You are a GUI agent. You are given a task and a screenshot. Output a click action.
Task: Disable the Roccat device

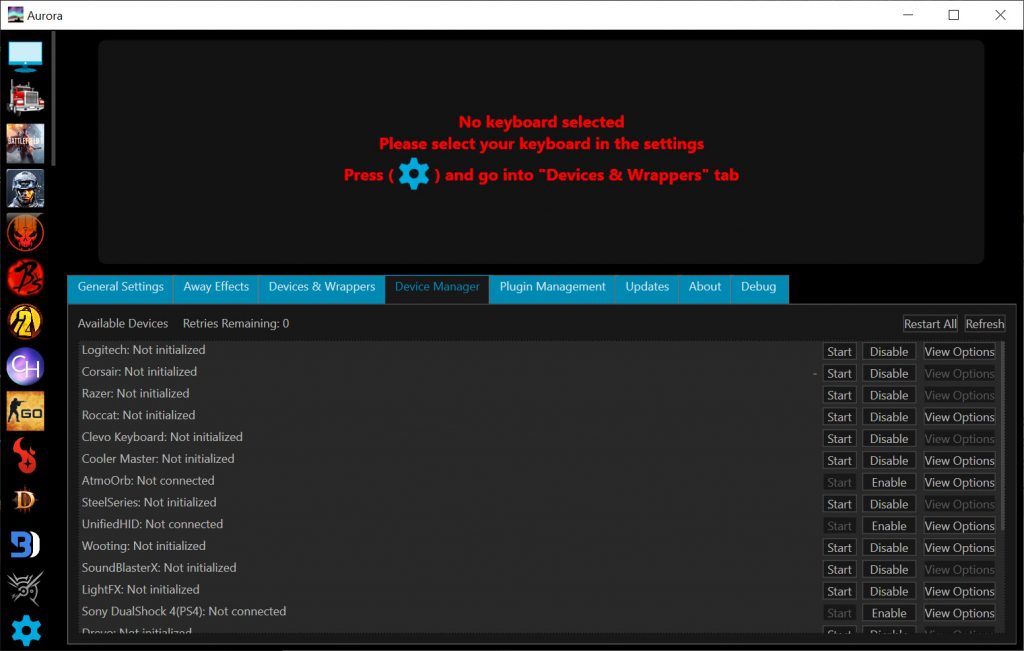[x=889, y=417]
